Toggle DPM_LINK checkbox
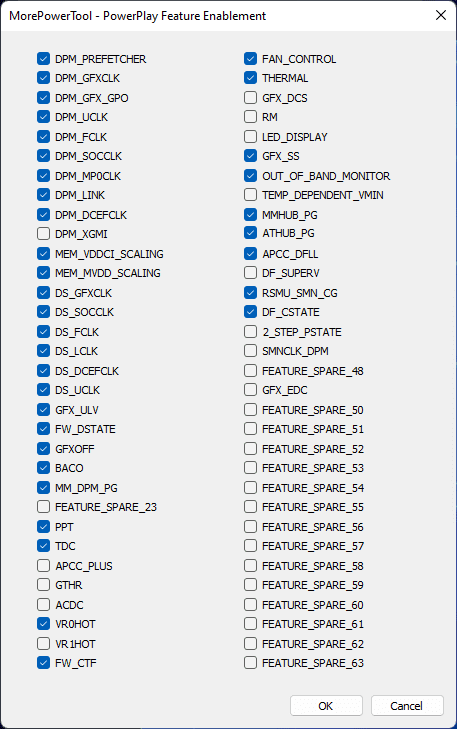Viewport: 457px width, 729px height. 43,195
